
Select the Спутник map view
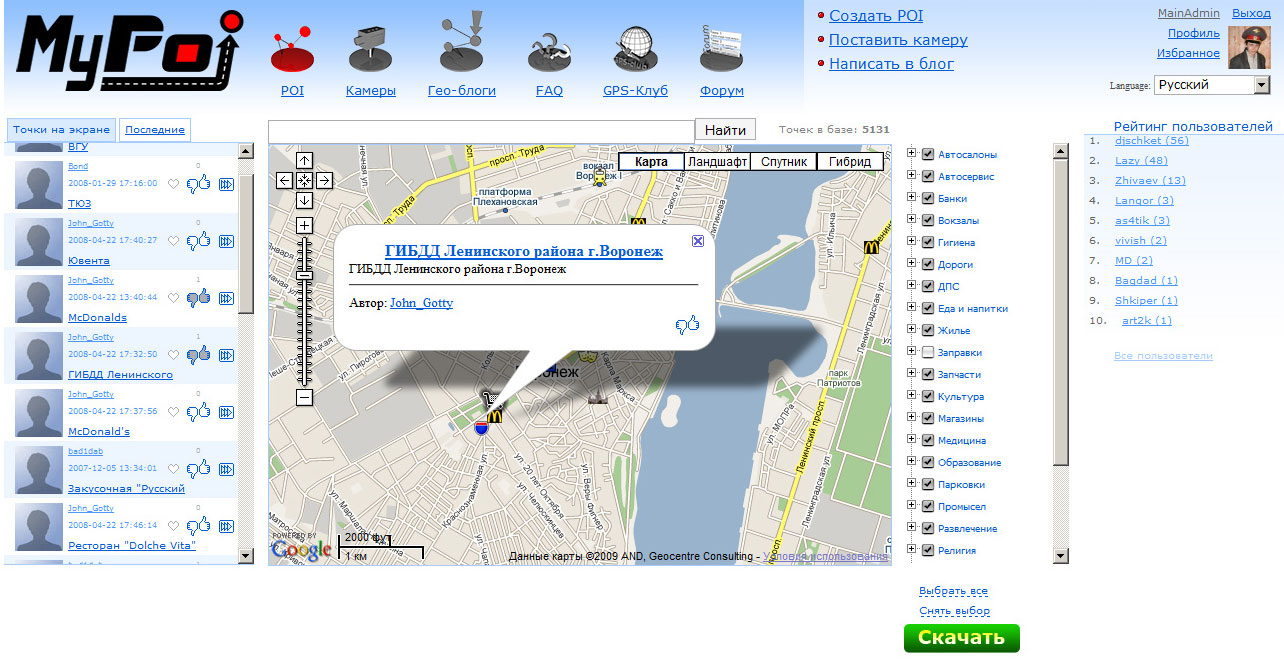pyautogui.click(x=784, y=162)
